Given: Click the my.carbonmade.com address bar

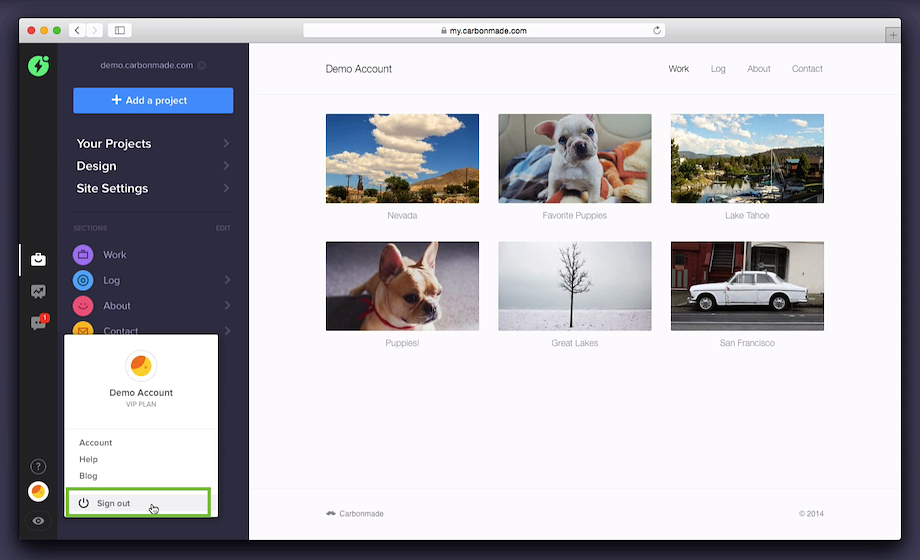Looking at the screenshot, I should (x=484, y=30).
